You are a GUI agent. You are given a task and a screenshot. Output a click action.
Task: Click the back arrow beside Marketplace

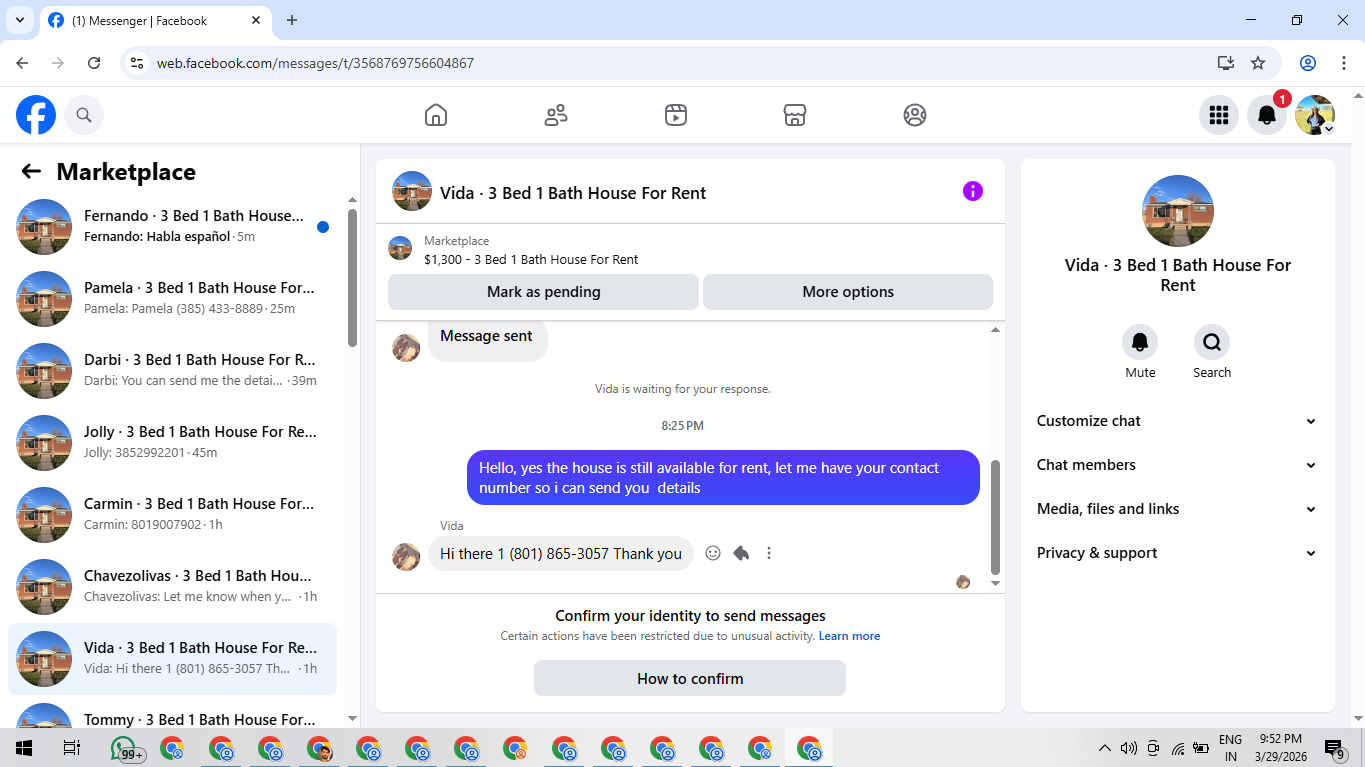pyautogui.click(x=31, y=172)
